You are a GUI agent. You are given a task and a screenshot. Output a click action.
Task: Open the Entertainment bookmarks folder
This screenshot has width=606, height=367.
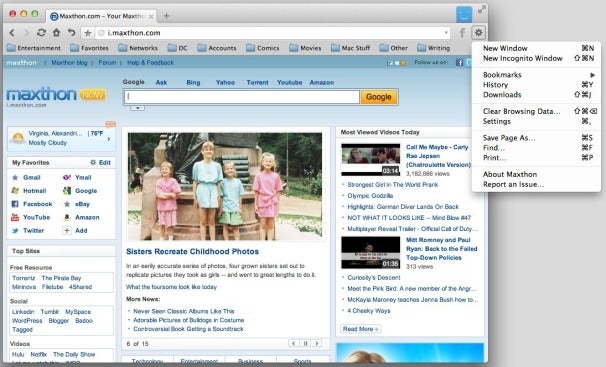click(34, 48)
